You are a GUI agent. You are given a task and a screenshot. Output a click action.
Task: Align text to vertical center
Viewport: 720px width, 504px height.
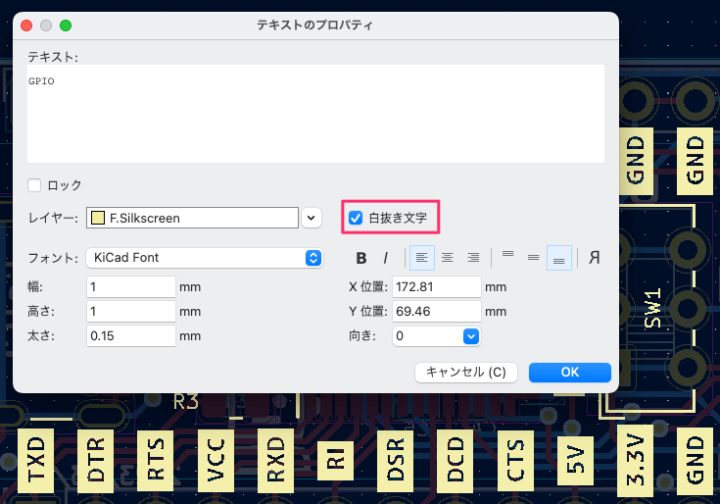[x=534, y=258]
